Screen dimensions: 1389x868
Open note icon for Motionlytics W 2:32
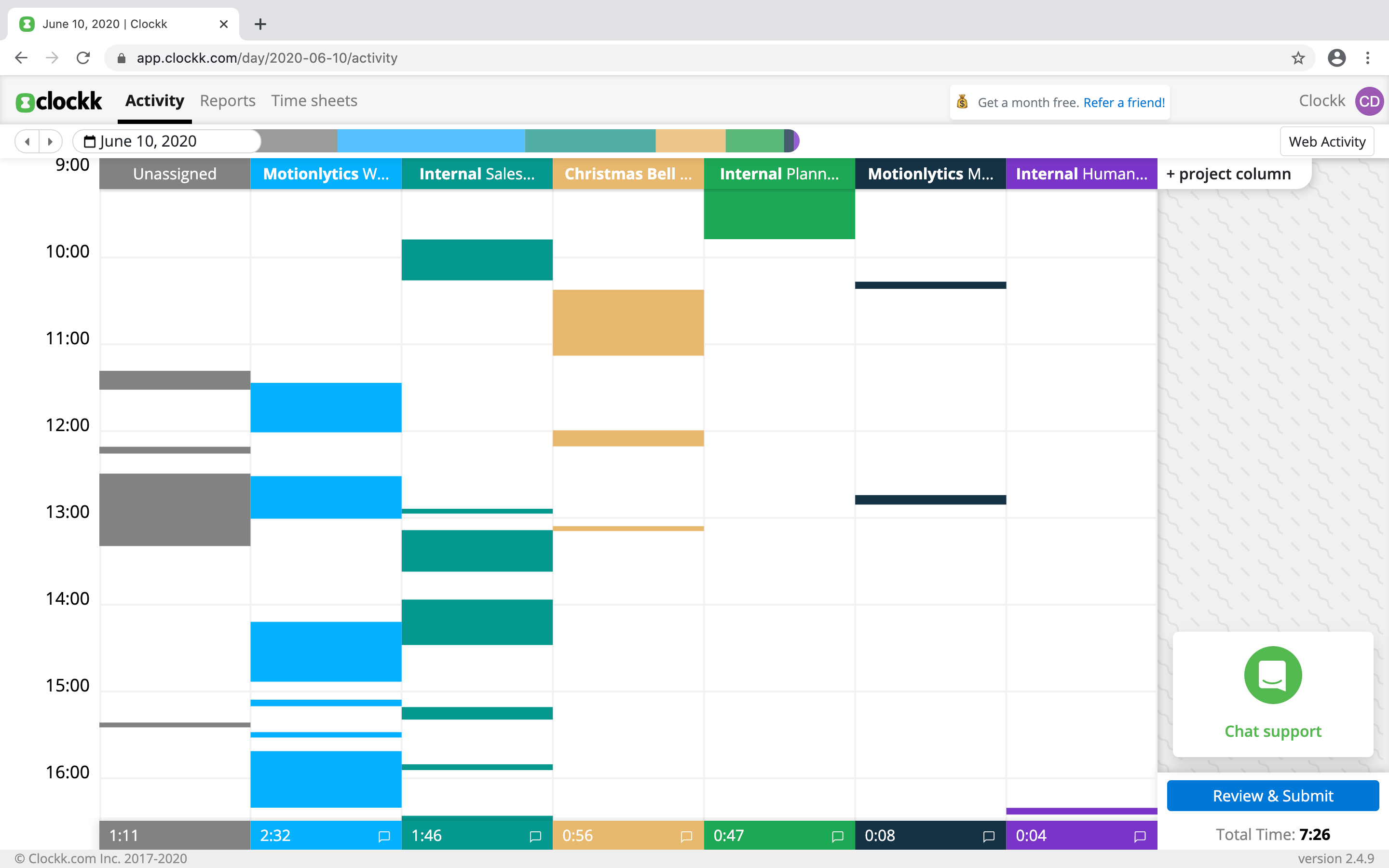point(384,836)
